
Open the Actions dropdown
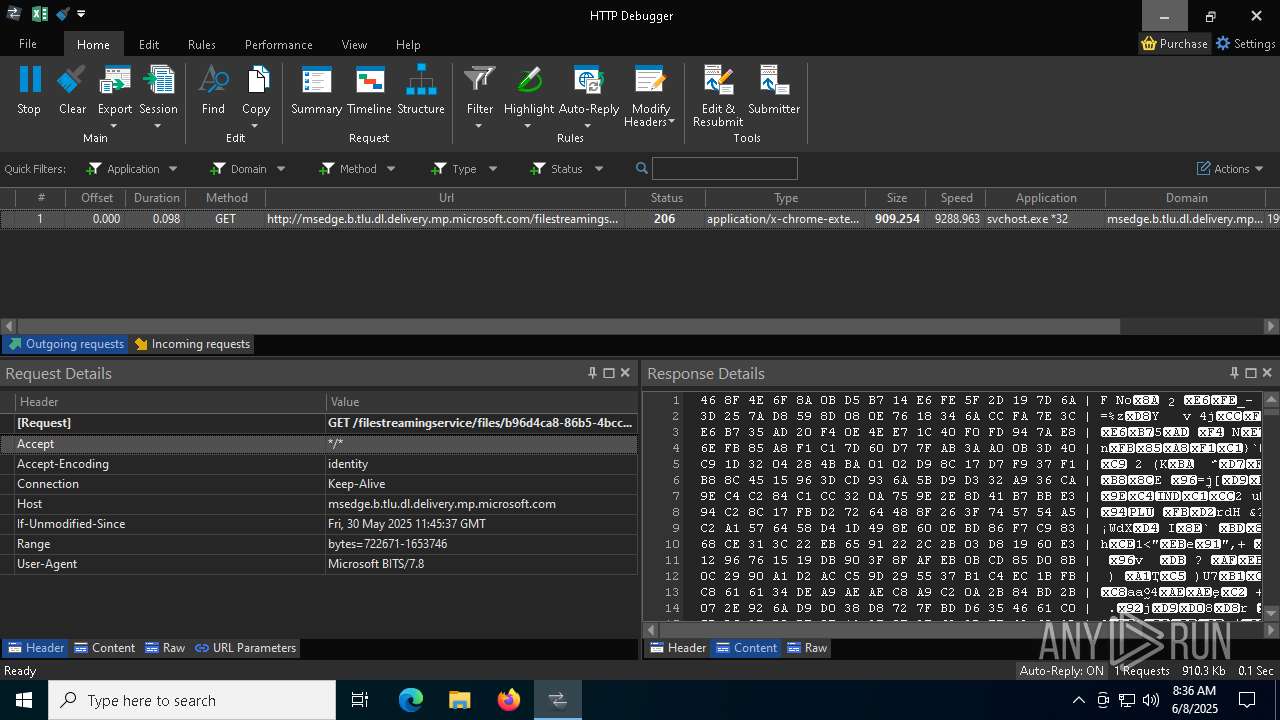pyautogui.click(x=1230, y=169)
